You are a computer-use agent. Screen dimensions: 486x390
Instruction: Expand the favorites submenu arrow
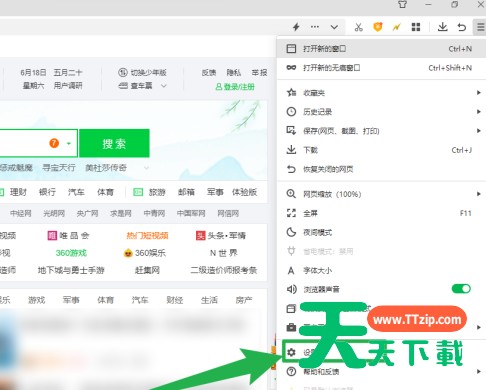click(479, 93)
